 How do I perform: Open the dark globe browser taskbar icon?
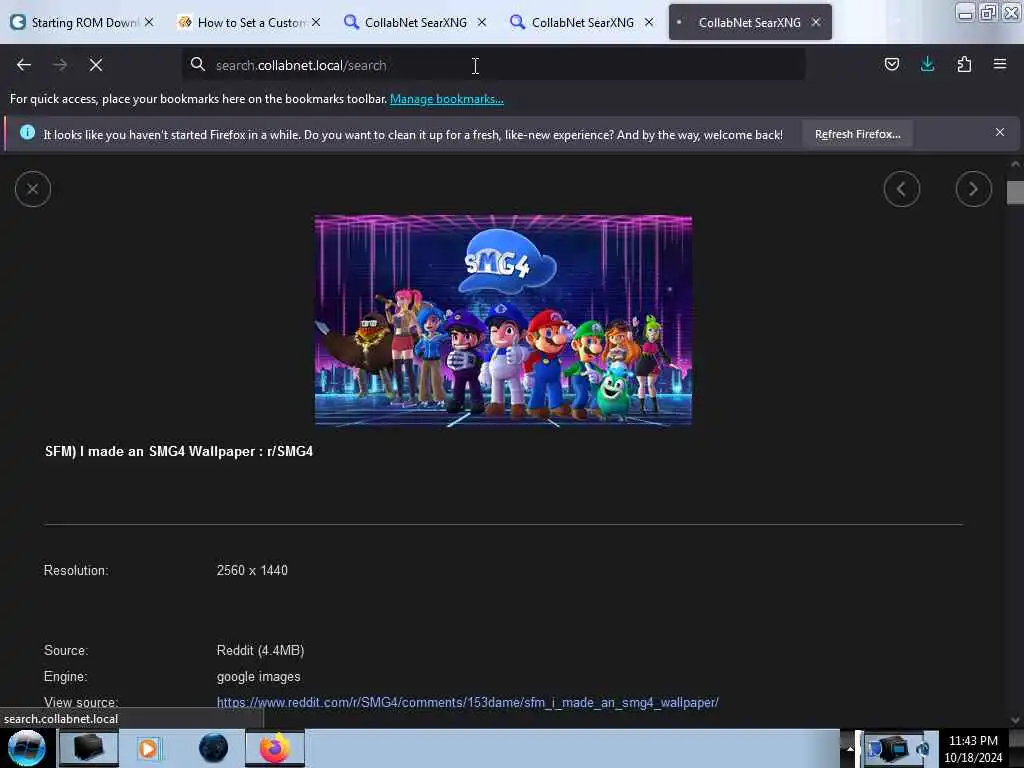point(214,748)
